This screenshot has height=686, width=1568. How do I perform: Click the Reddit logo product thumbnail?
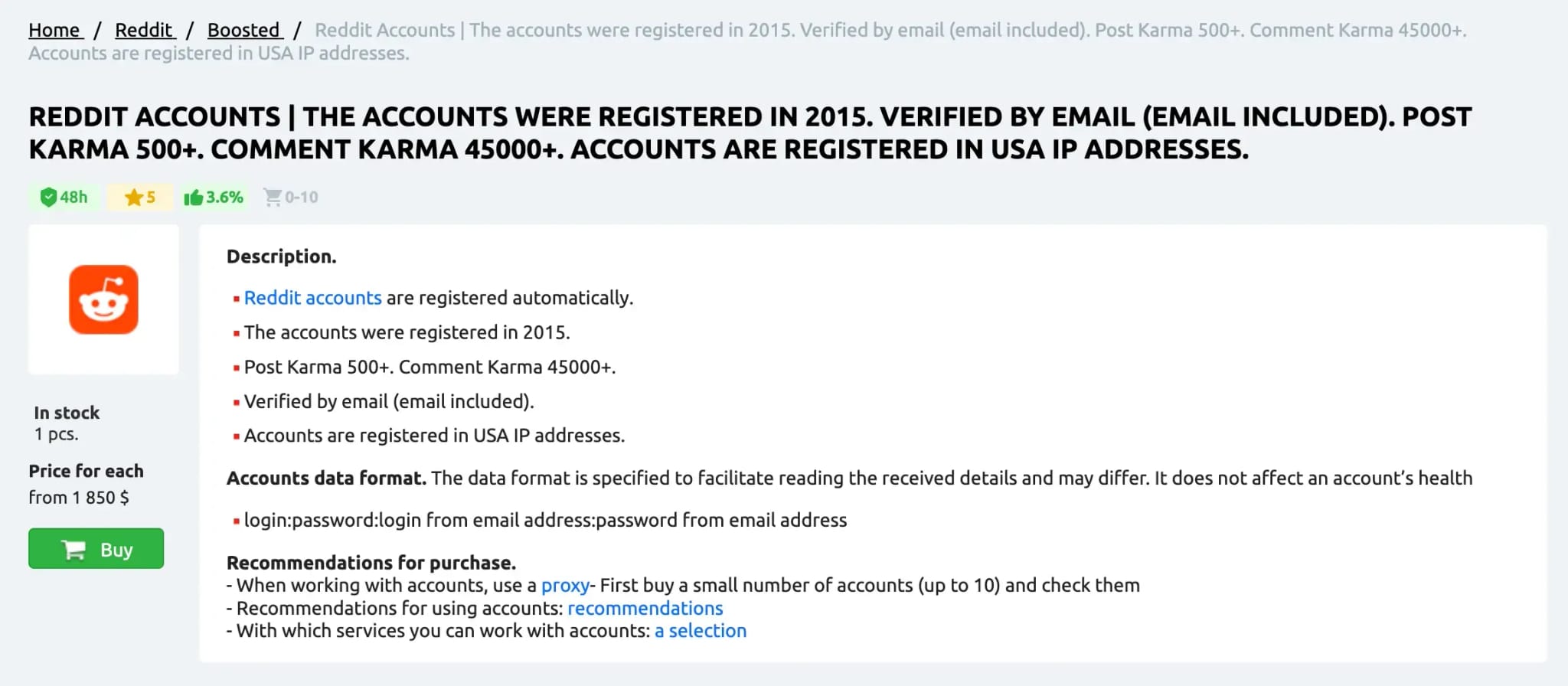pos(103,299)
